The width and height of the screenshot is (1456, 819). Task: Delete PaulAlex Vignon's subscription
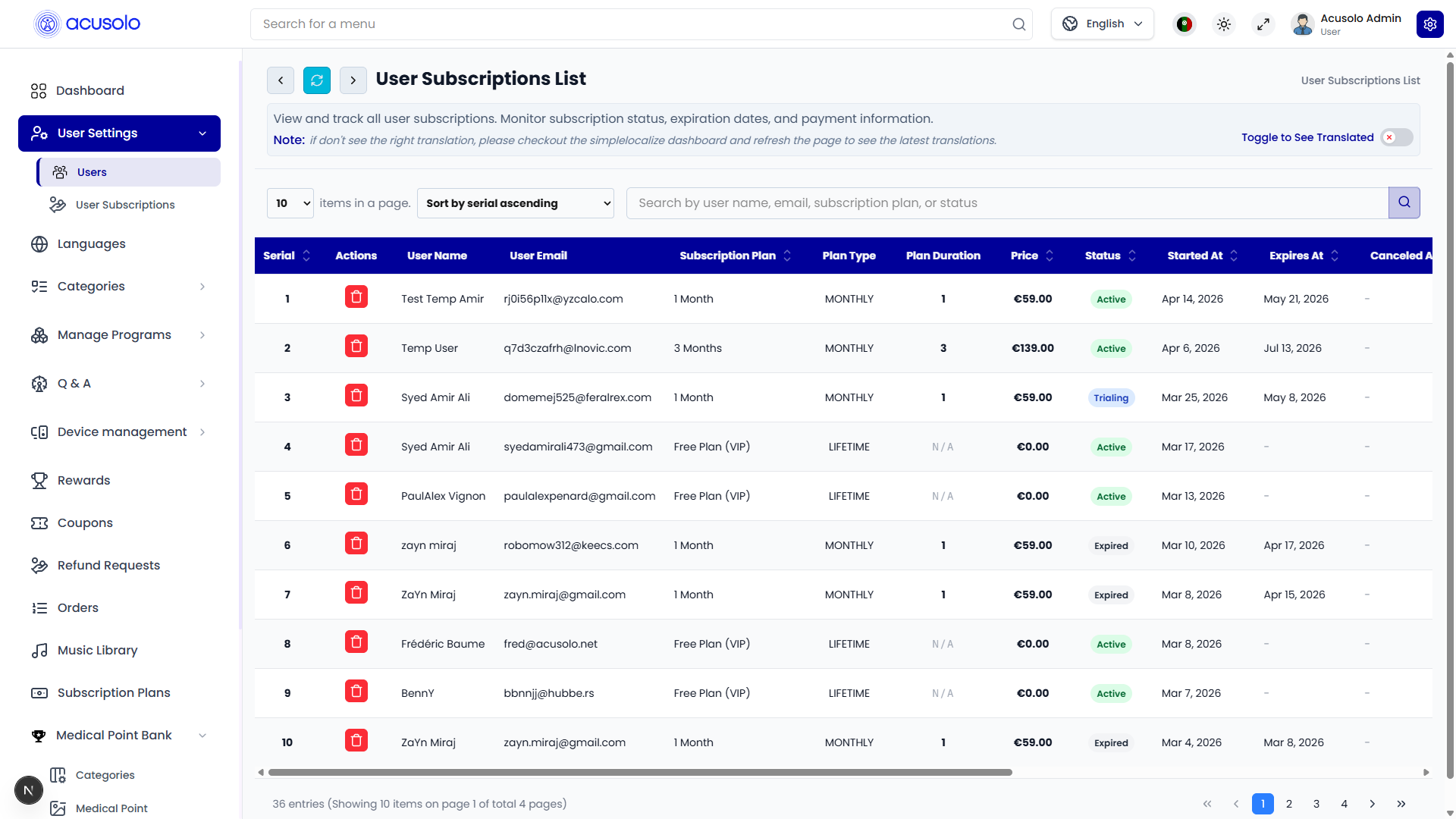coord(356,494)
